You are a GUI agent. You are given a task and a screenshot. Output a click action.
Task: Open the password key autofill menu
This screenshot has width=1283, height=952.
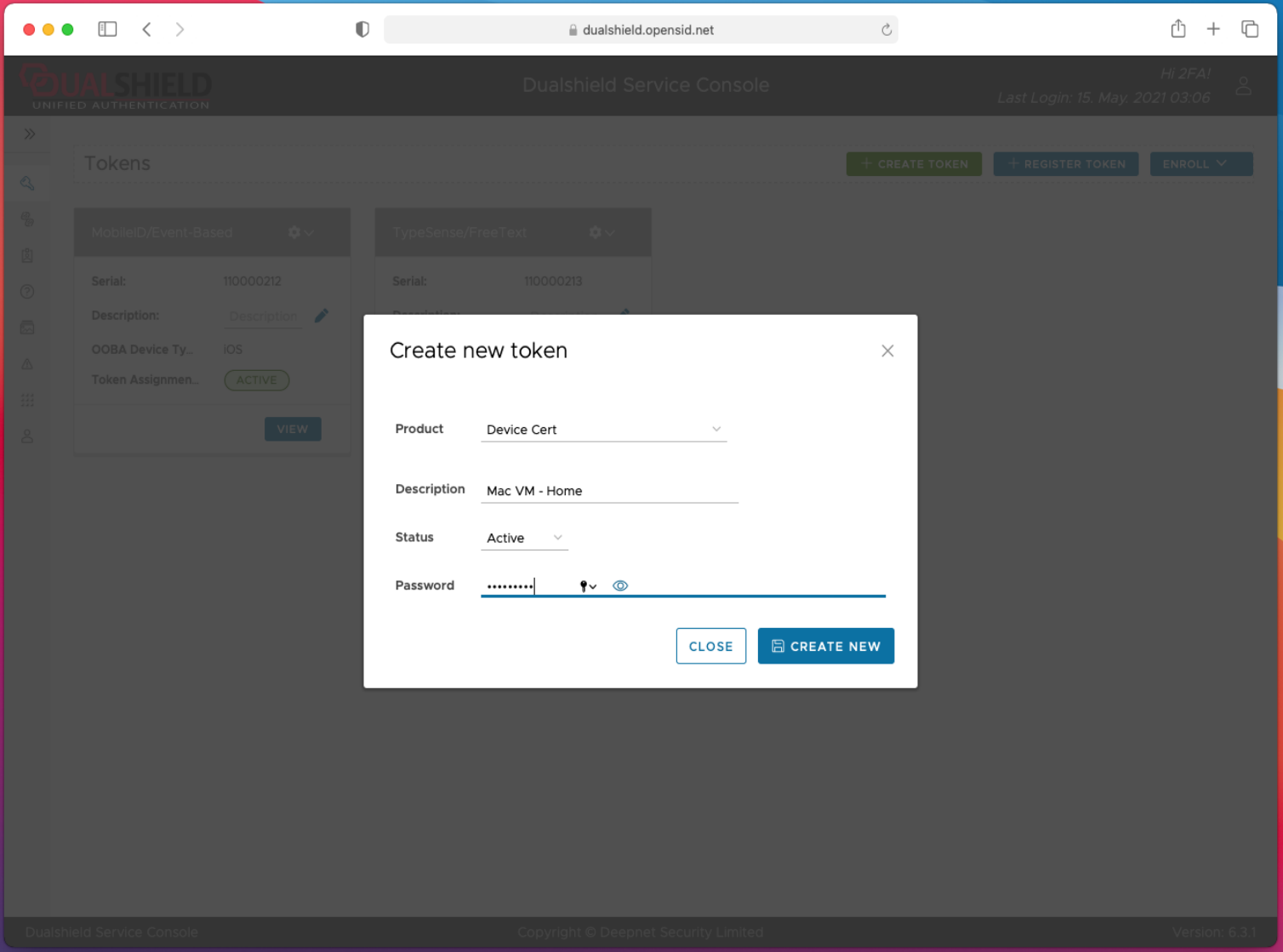(x=587, y=586)
